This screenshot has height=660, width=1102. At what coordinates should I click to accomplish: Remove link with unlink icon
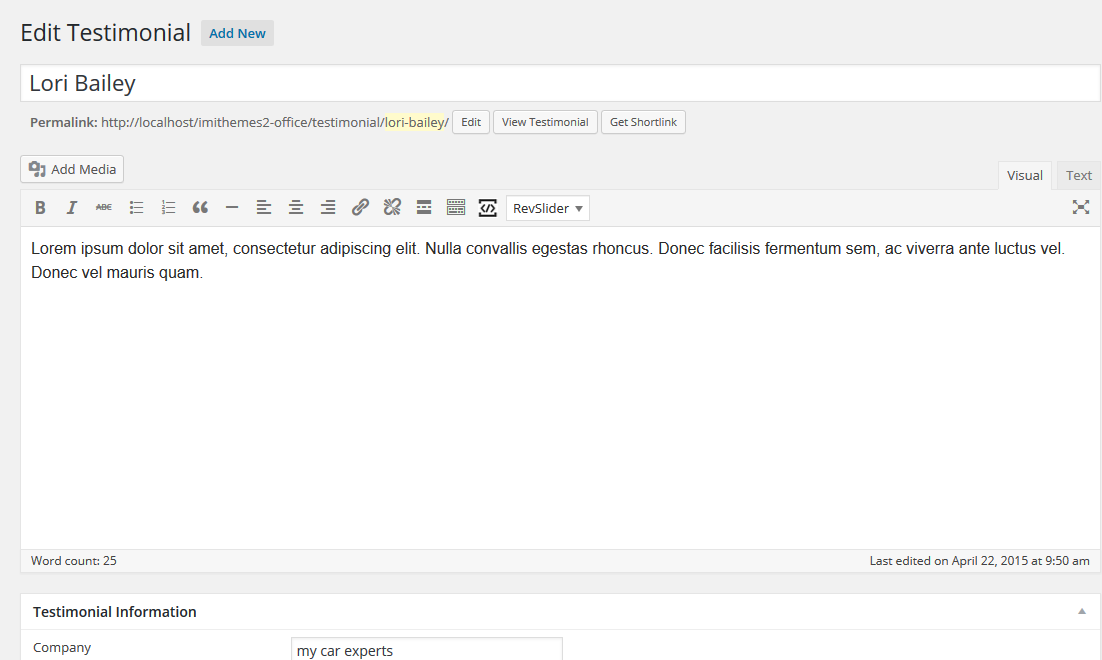[x=392, y=207]
